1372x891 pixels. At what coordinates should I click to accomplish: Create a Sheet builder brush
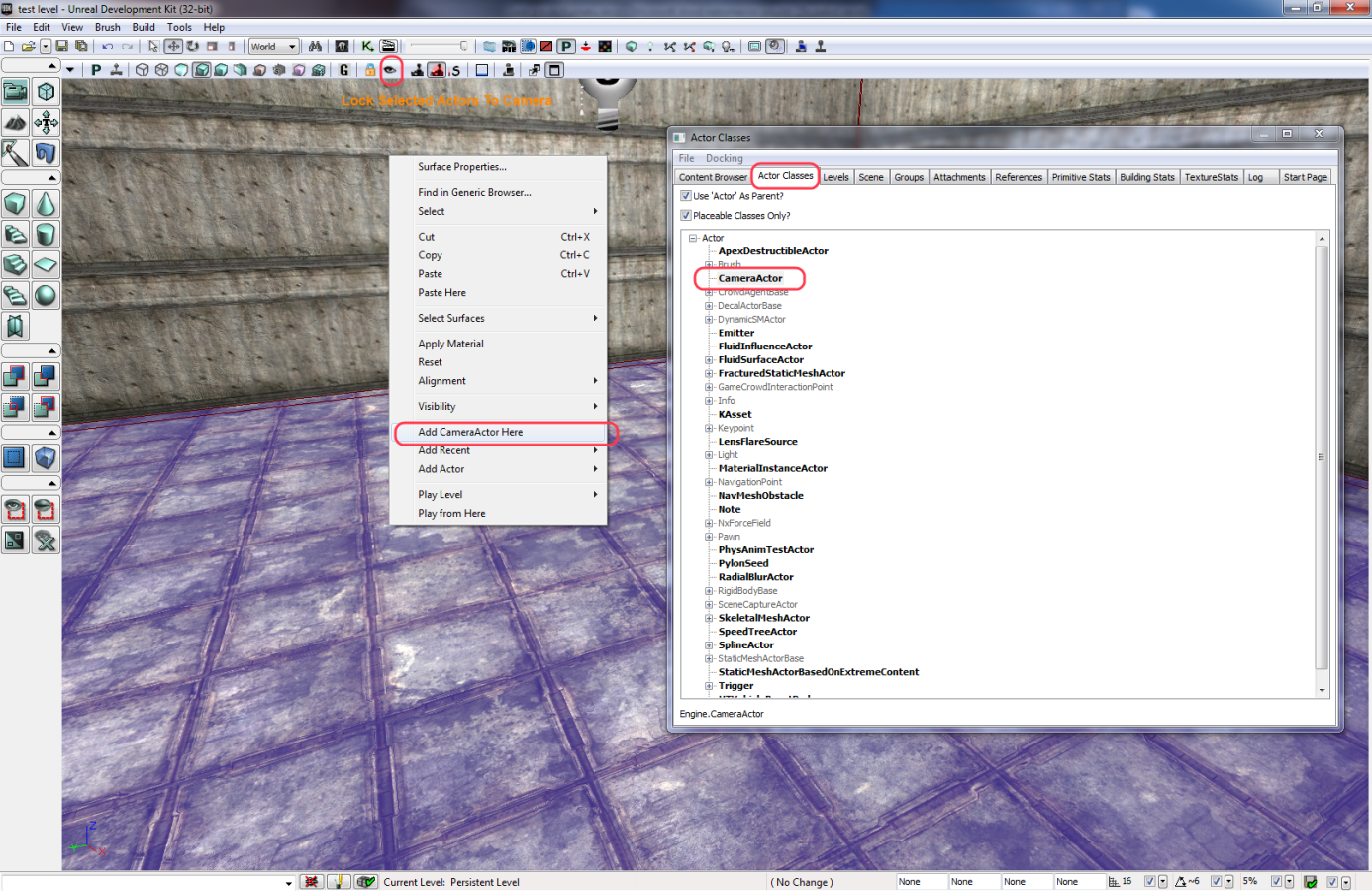46,265
